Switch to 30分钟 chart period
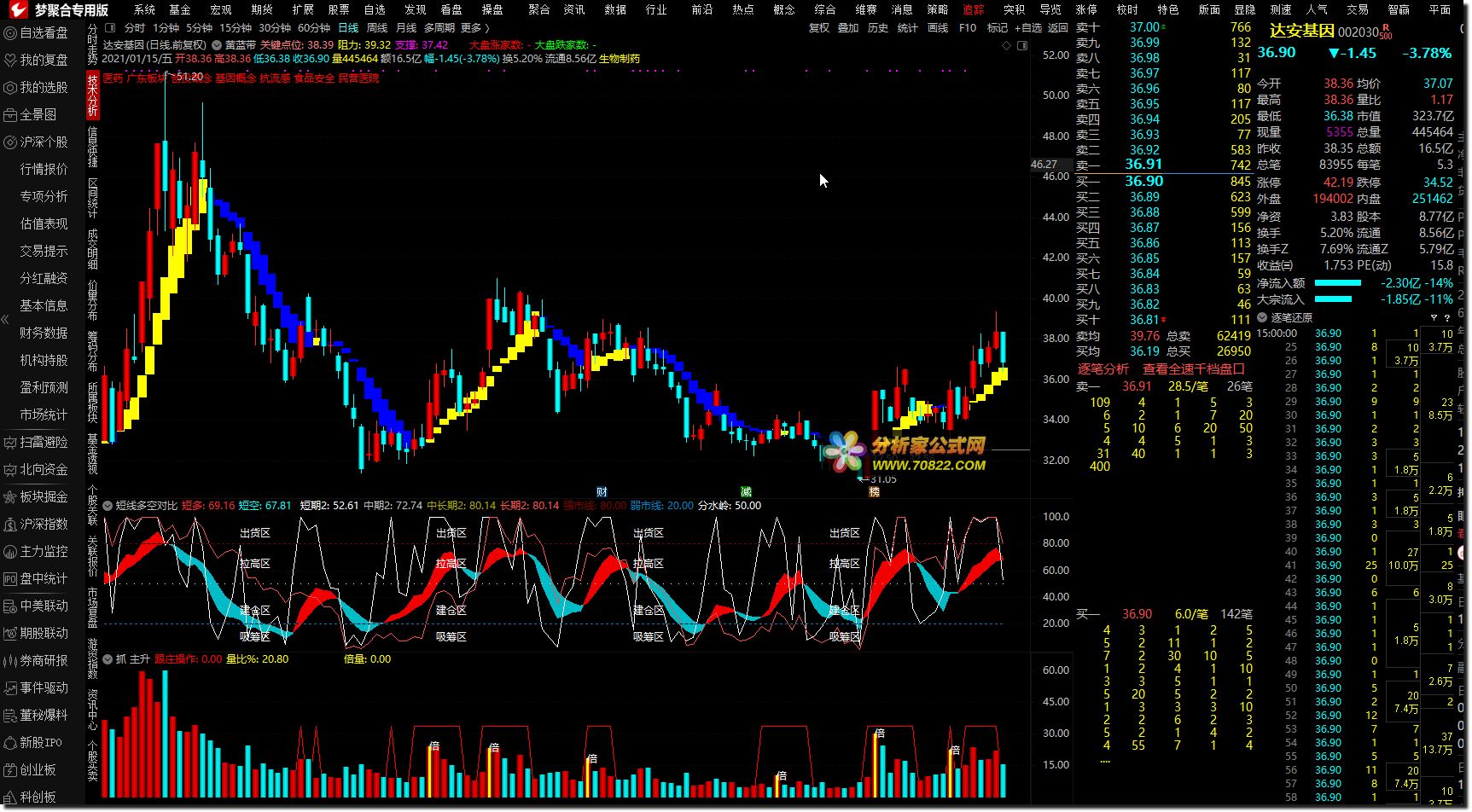Screen dimensions: 1472x812 275,28
